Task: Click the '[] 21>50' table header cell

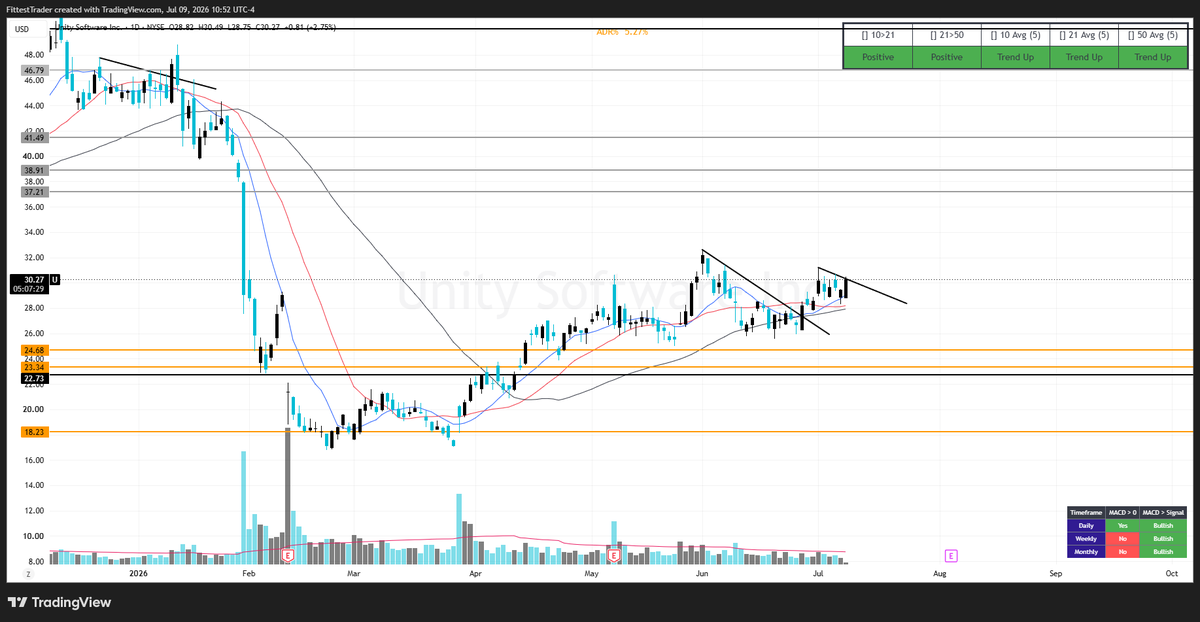Action: coord(947,35)
